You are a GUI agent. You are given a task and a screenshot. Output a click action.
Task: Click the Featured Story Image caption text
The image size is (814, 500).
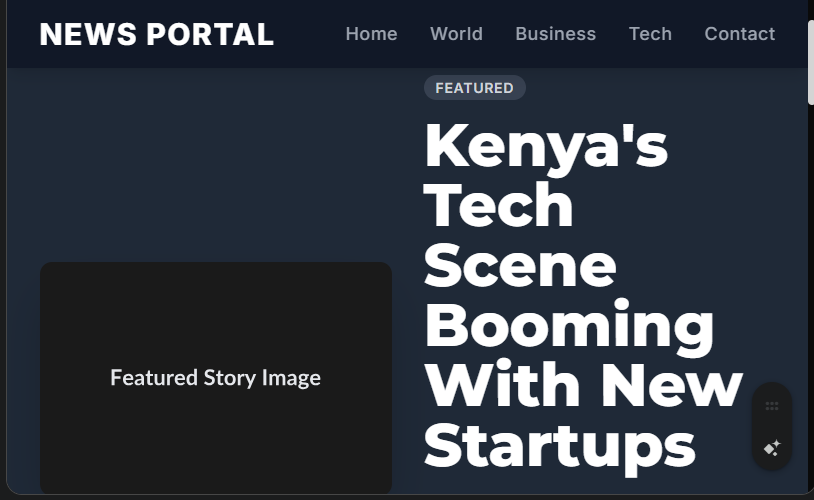(215, 378)
